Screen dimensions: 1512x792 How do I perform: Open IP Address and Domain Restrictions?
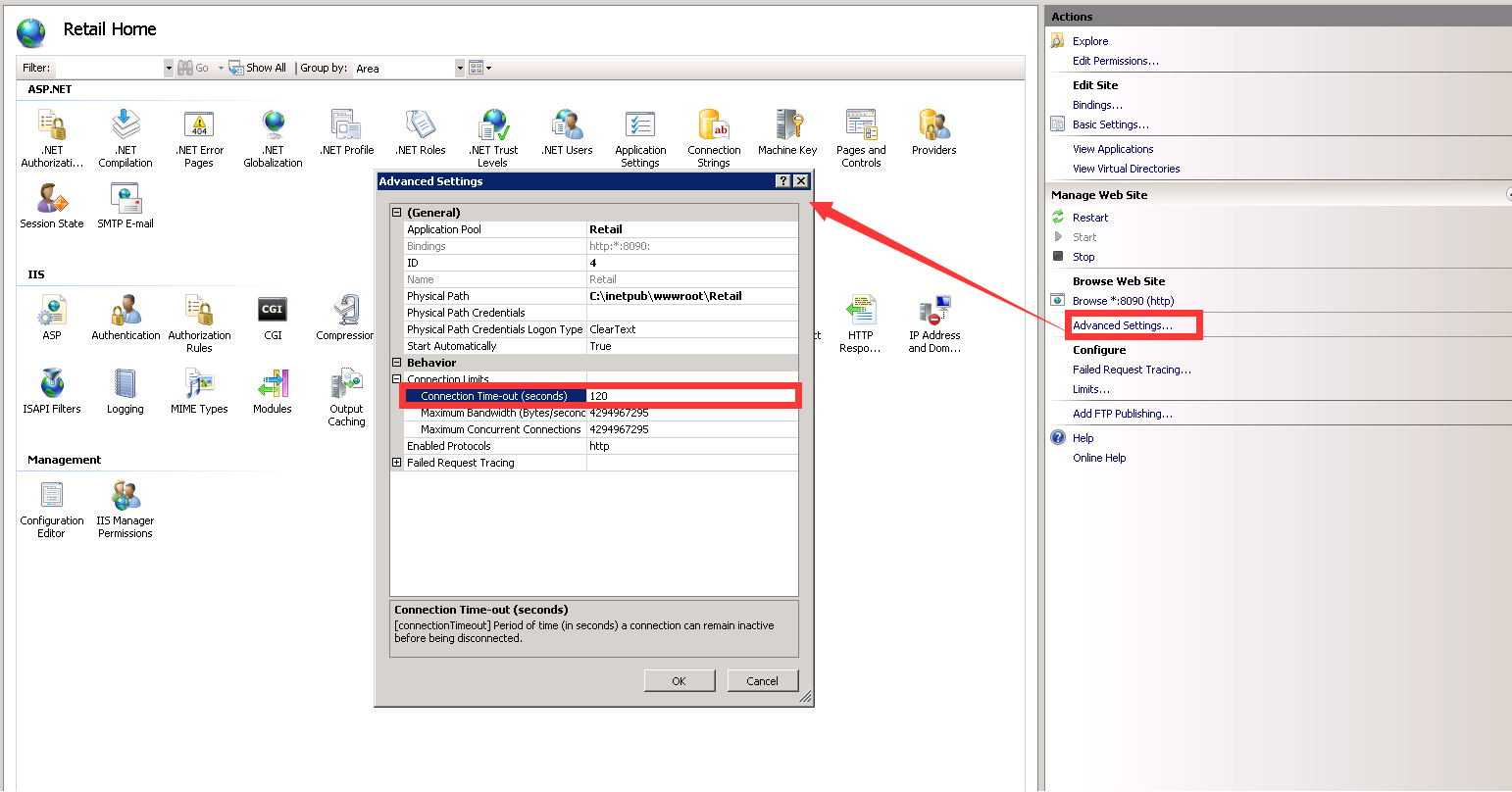pos(934,323)
